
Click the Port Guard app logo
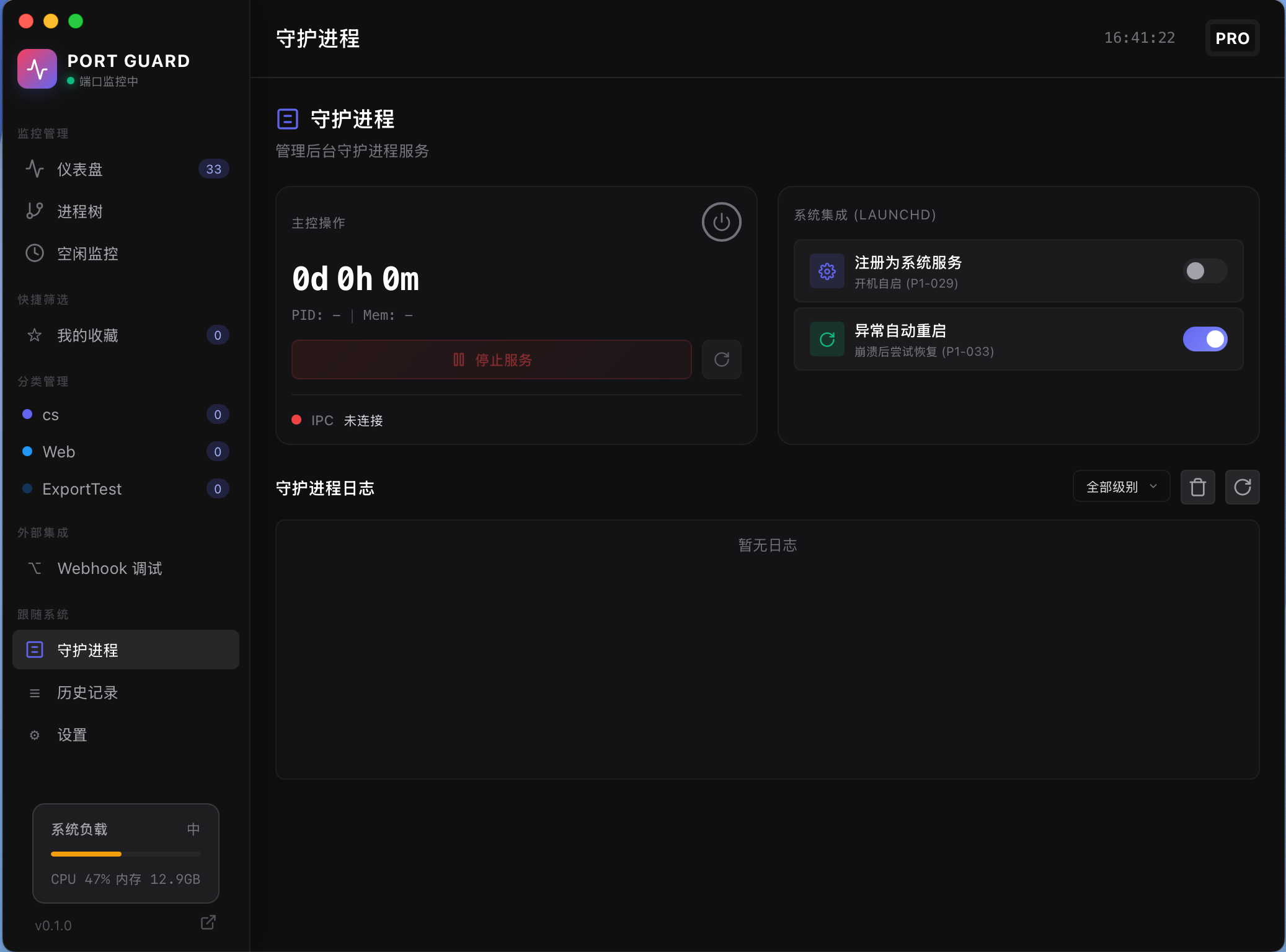pyautogui.click(x=37, y=69)
